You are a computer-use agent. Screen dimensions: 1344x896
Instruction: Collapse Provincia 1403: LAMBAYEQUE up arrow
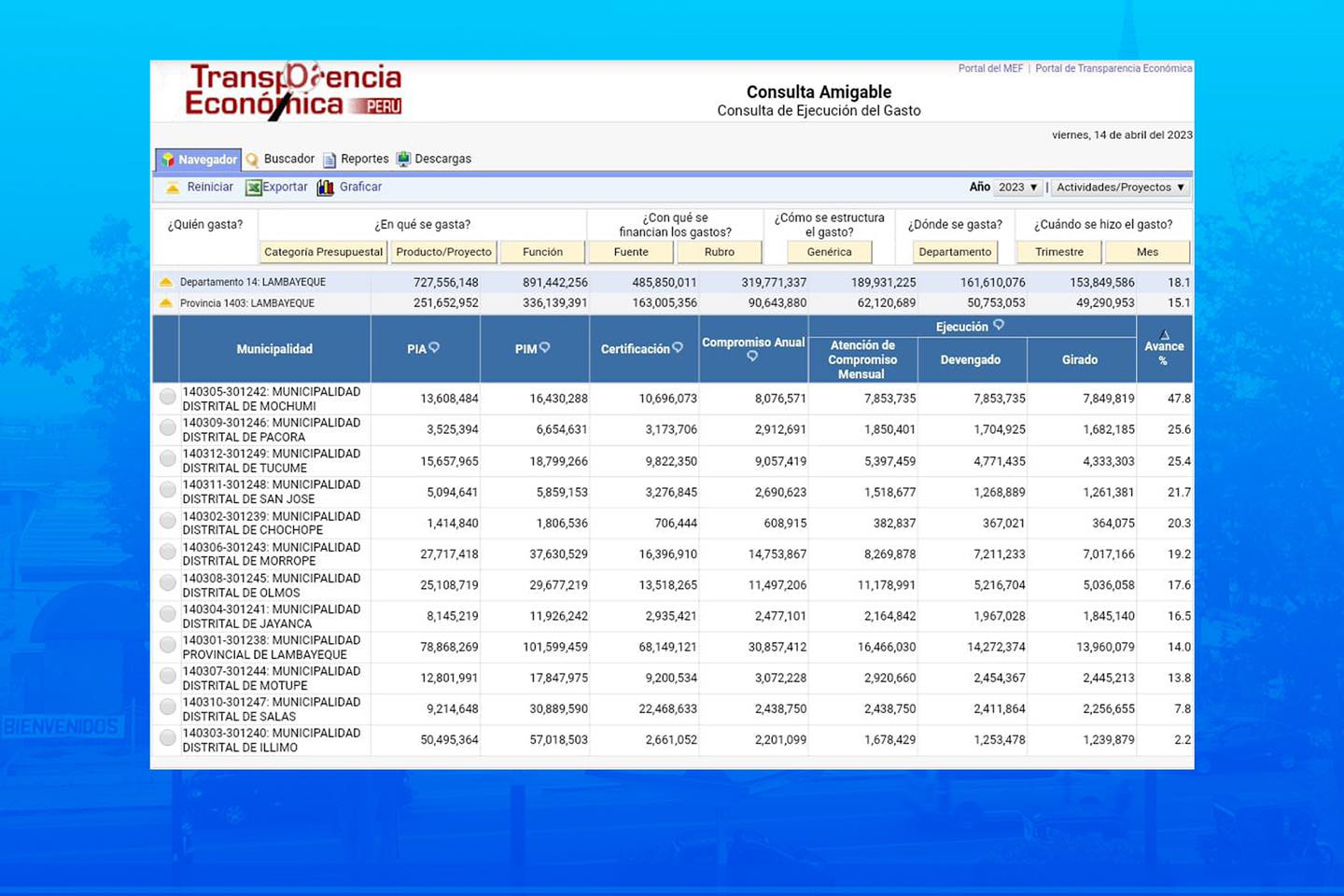tap(166, 303)
